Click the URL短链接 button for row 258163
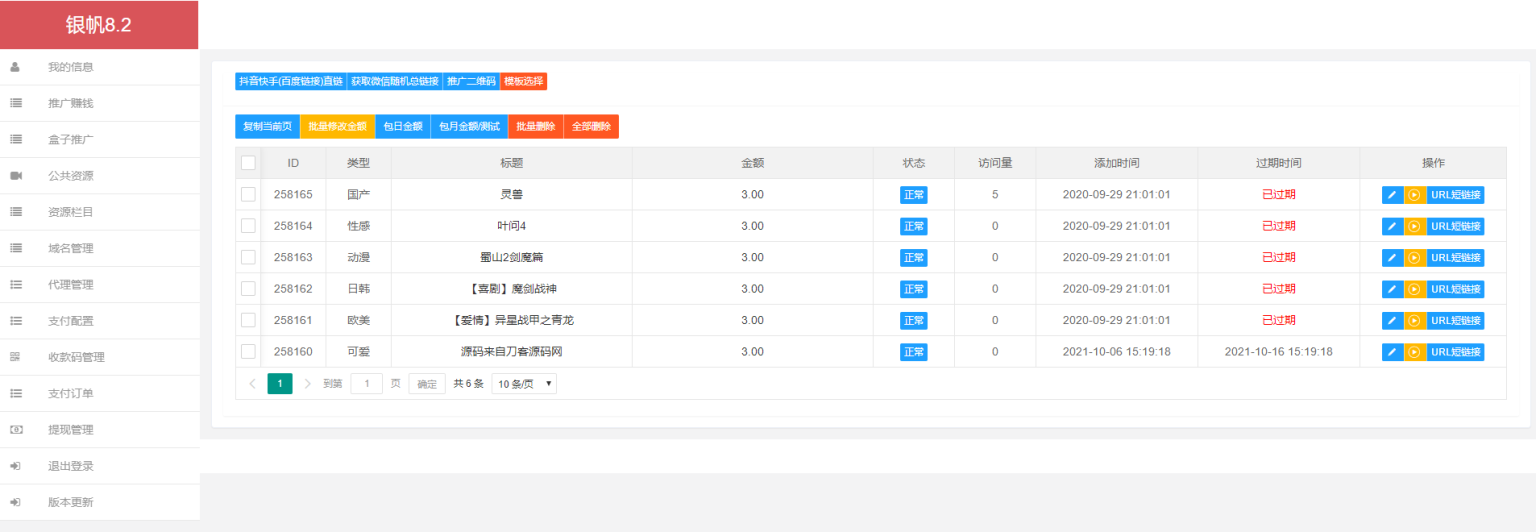 point(1455,258)
